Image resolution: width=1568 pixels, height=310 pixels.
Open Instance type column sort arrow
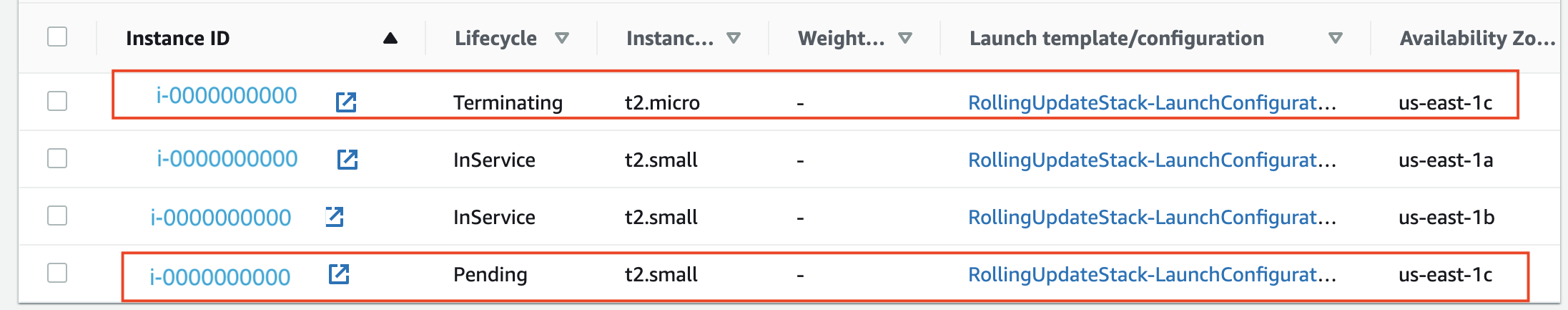734,38
